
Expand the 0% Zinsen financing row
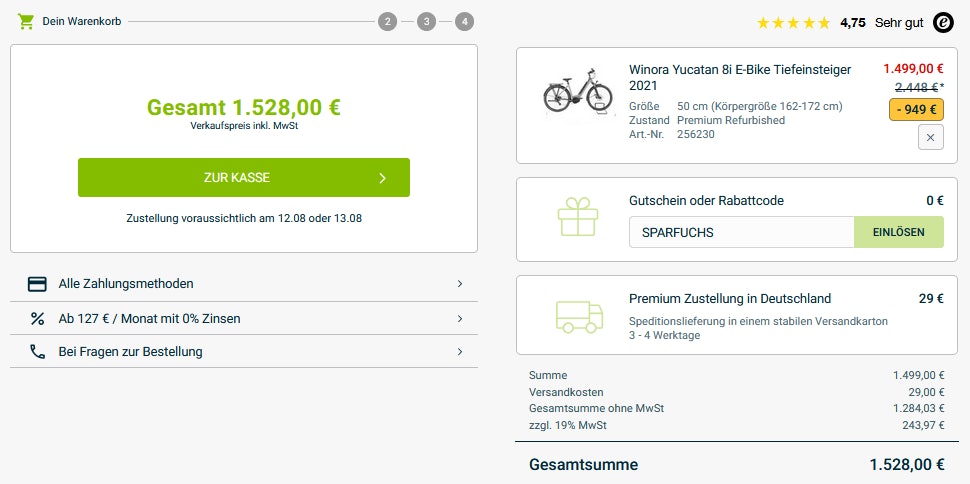(459, 319)
